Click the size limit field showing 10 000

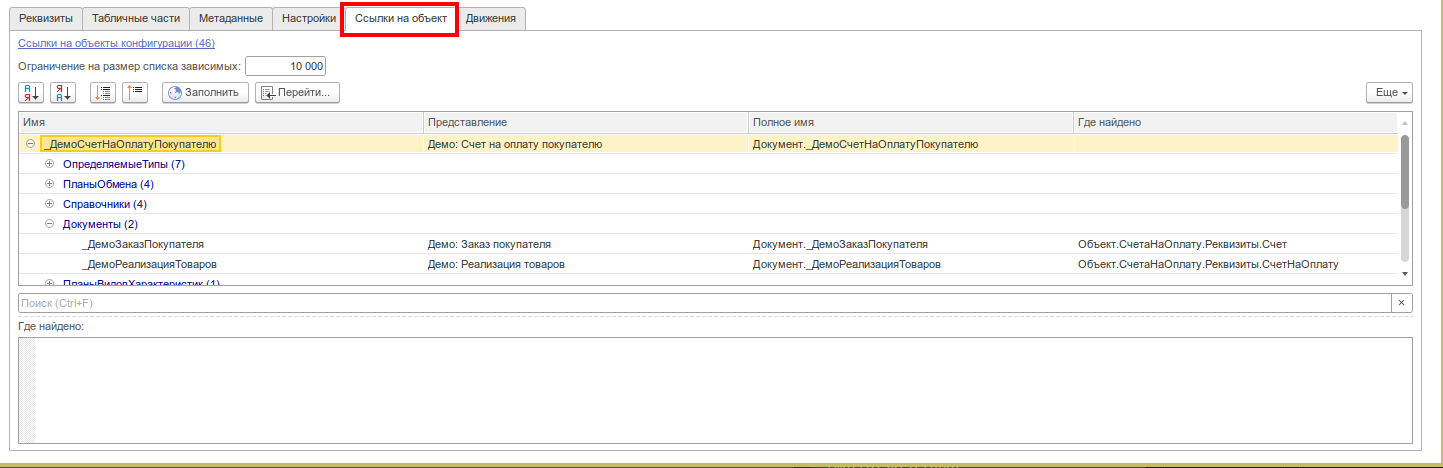286,67
